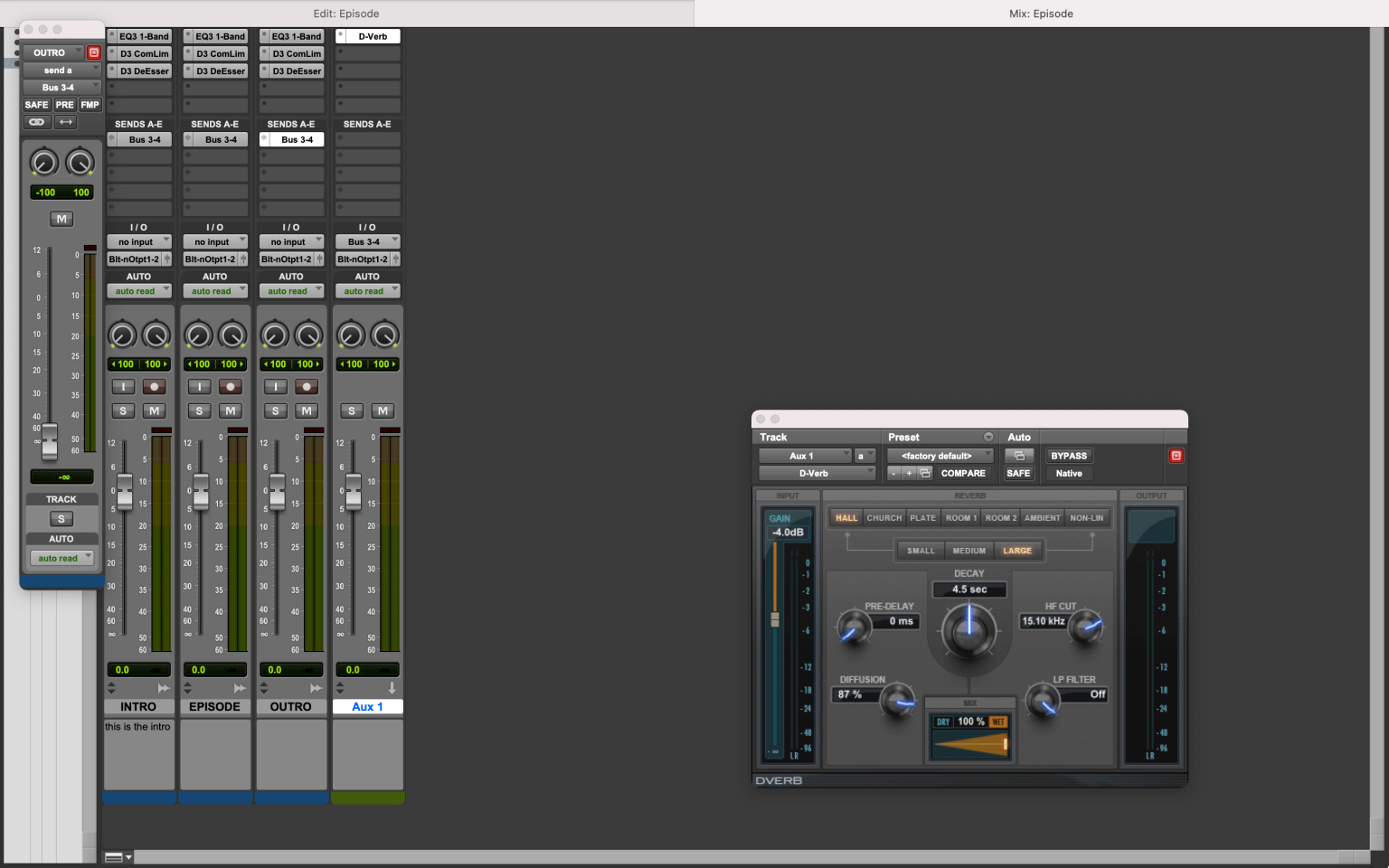Click the Pre-Delay knob in D-Verb
Viewport: 1389px width, 868px height.
click(853, 627)
